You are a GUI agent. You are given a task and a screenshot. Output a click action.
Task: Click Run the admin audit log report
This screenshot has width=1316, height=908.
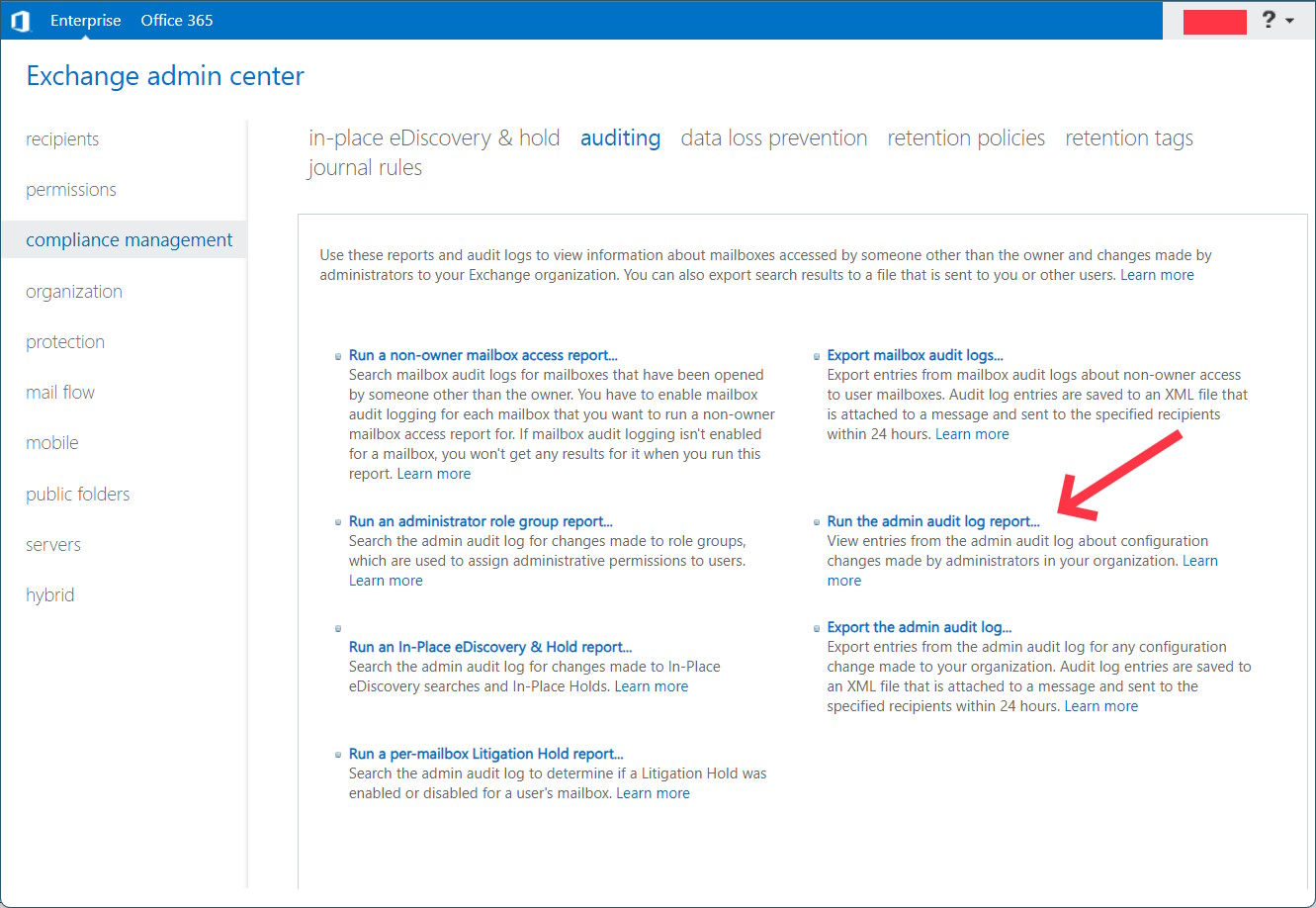point(933,521)
